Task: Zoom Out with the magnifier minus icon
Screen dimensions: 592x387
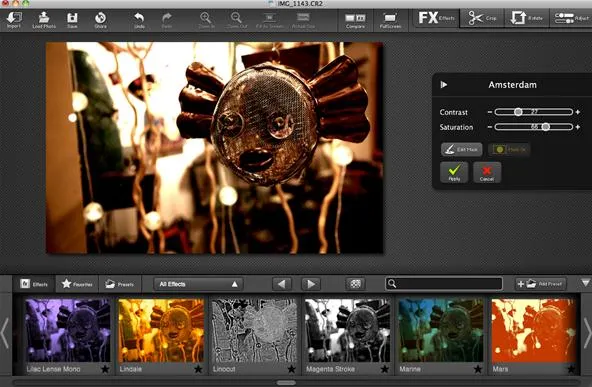Action: pos(237,20)
